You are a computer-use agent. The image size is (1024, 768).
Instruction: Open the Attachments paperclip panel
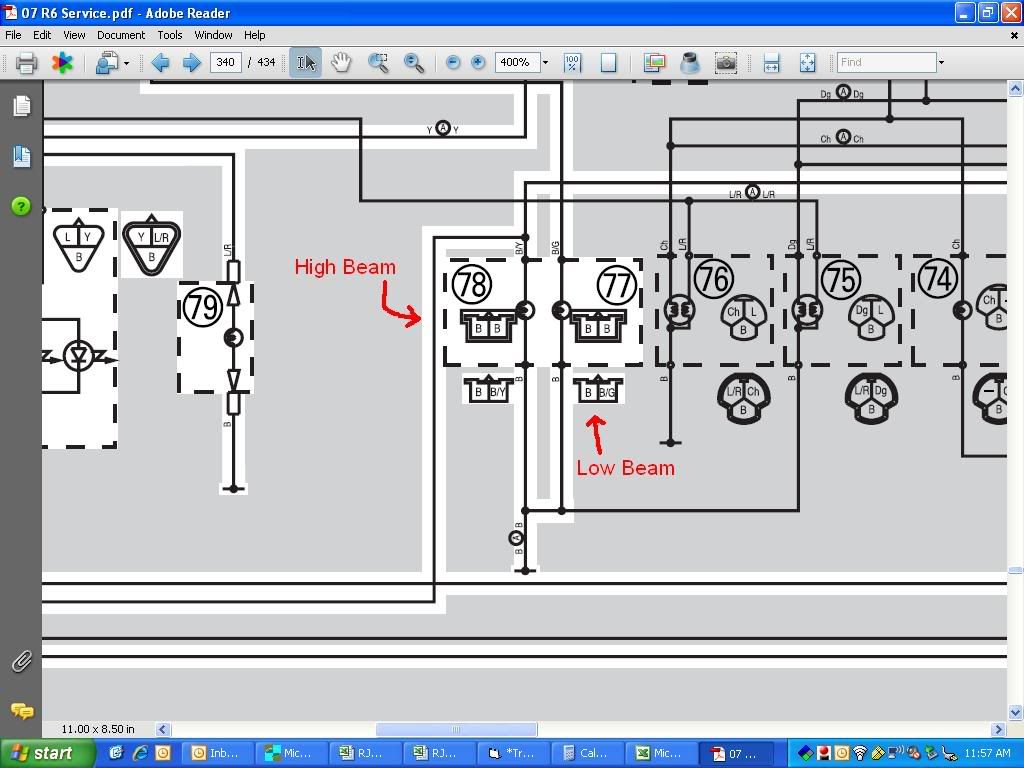(21, 661)
